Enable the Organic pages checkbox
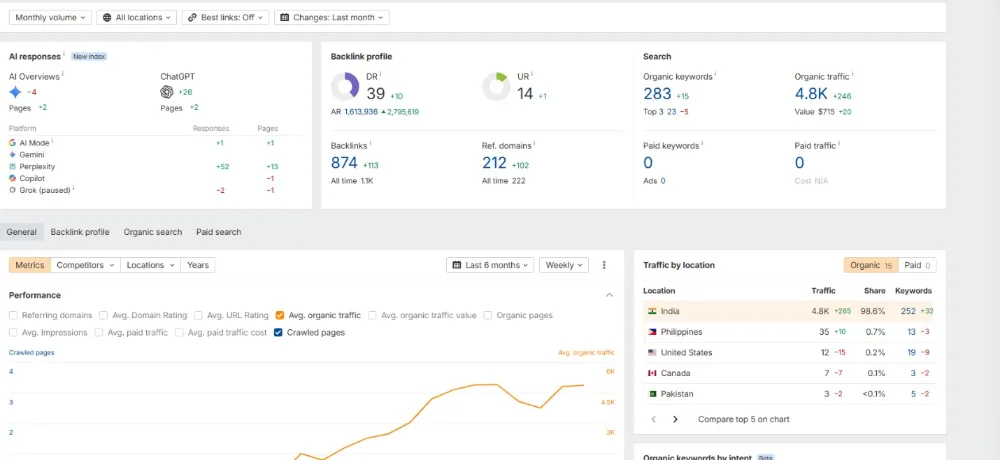This screenshot has width=1000, height=460. point(488,315)
